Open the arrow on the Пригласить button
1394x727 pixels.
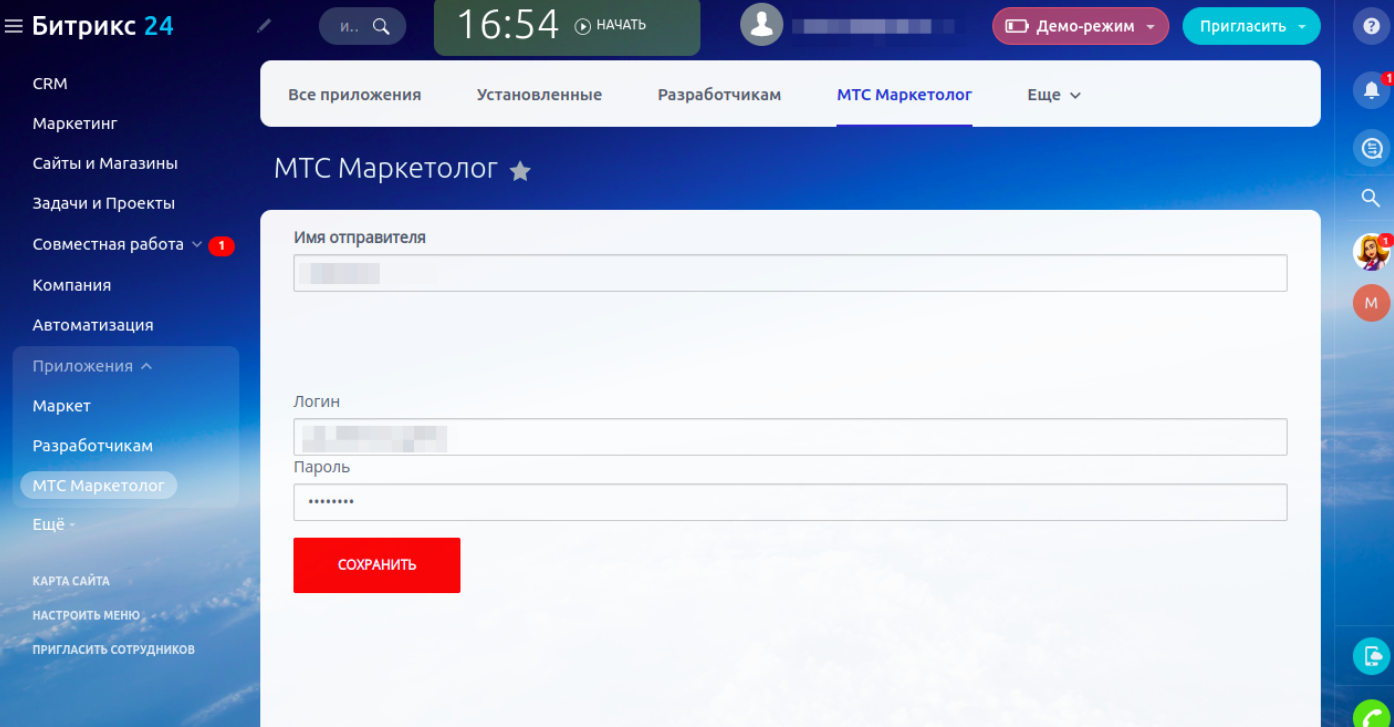click(x=1302, y=27)
